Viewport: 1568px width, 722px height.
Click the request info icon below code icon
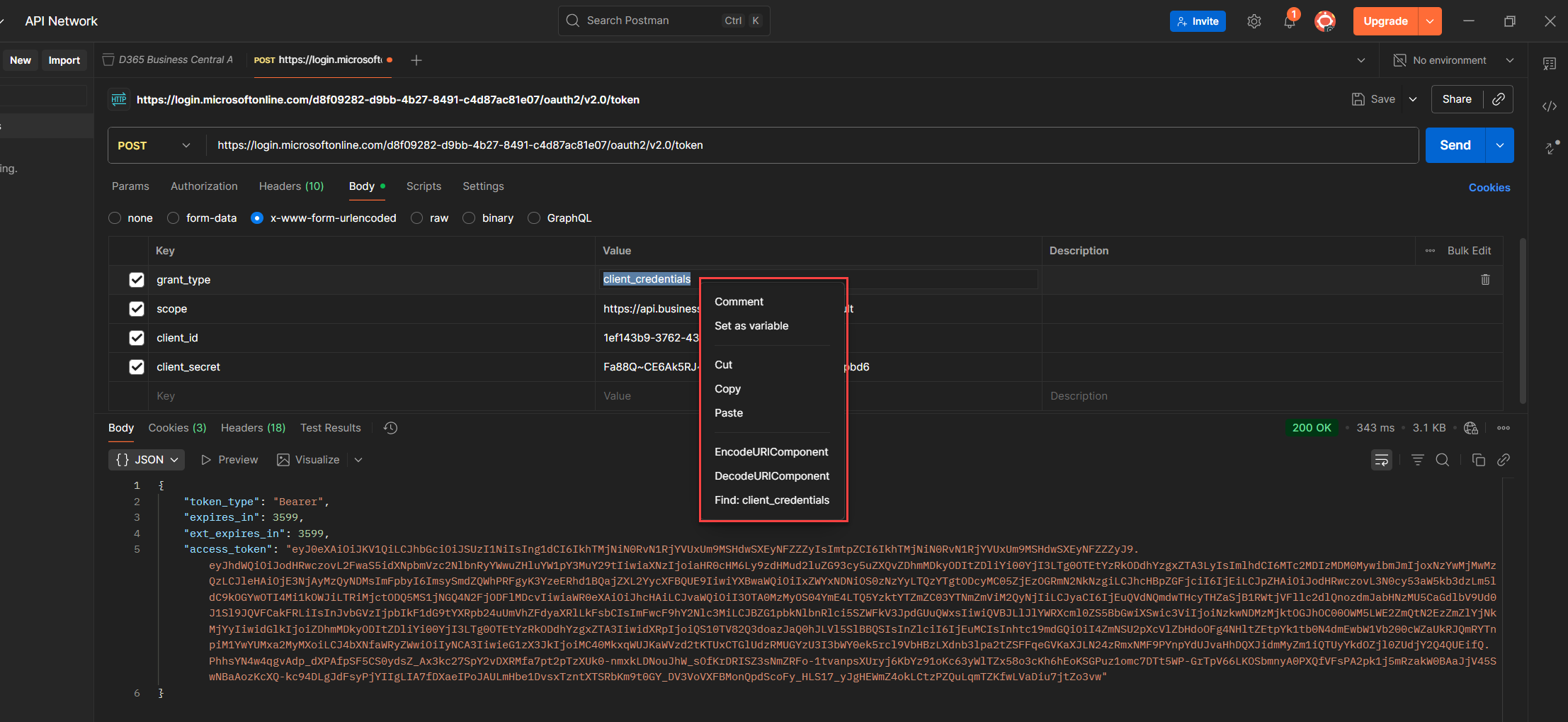1551,147
